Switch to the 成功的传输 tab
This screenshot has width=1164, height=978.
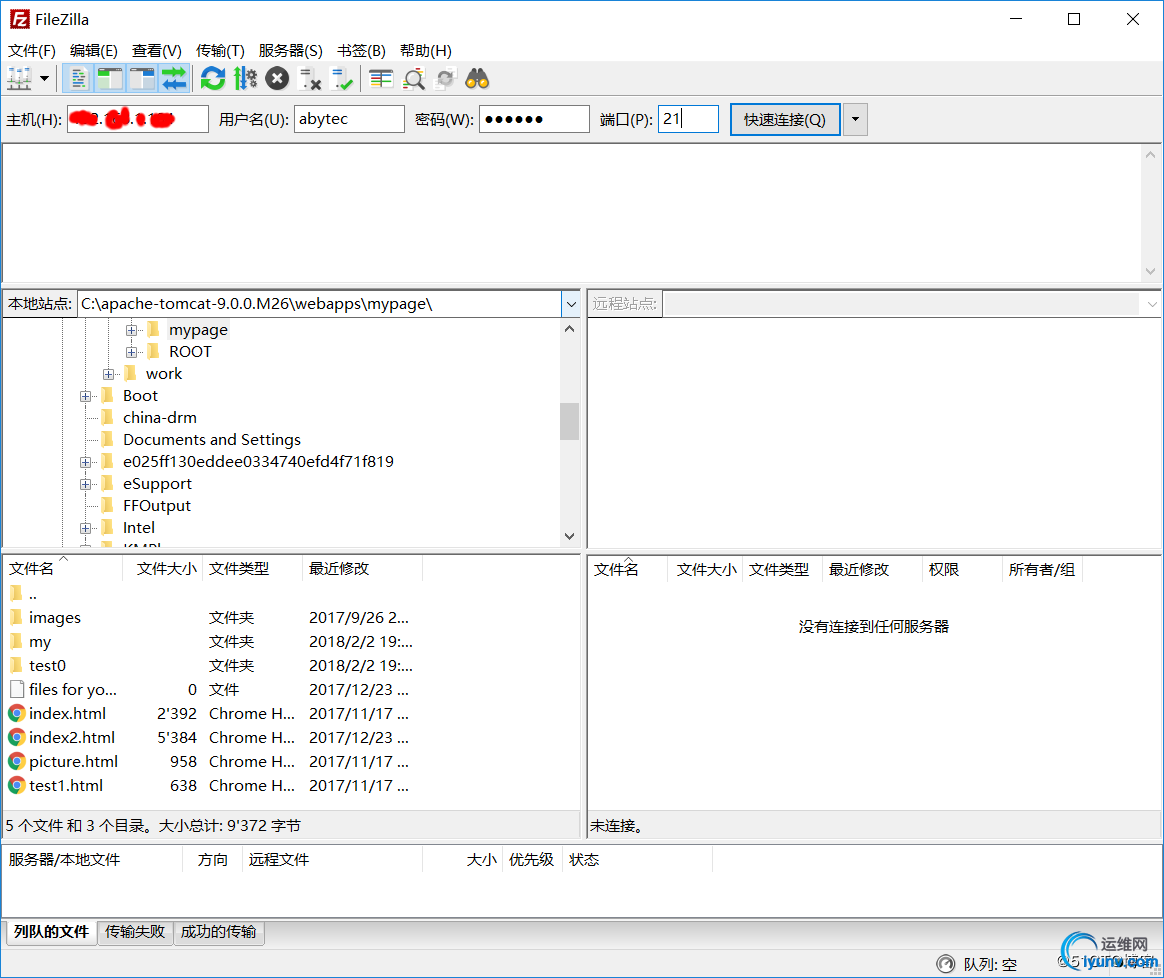coord(218,932)
